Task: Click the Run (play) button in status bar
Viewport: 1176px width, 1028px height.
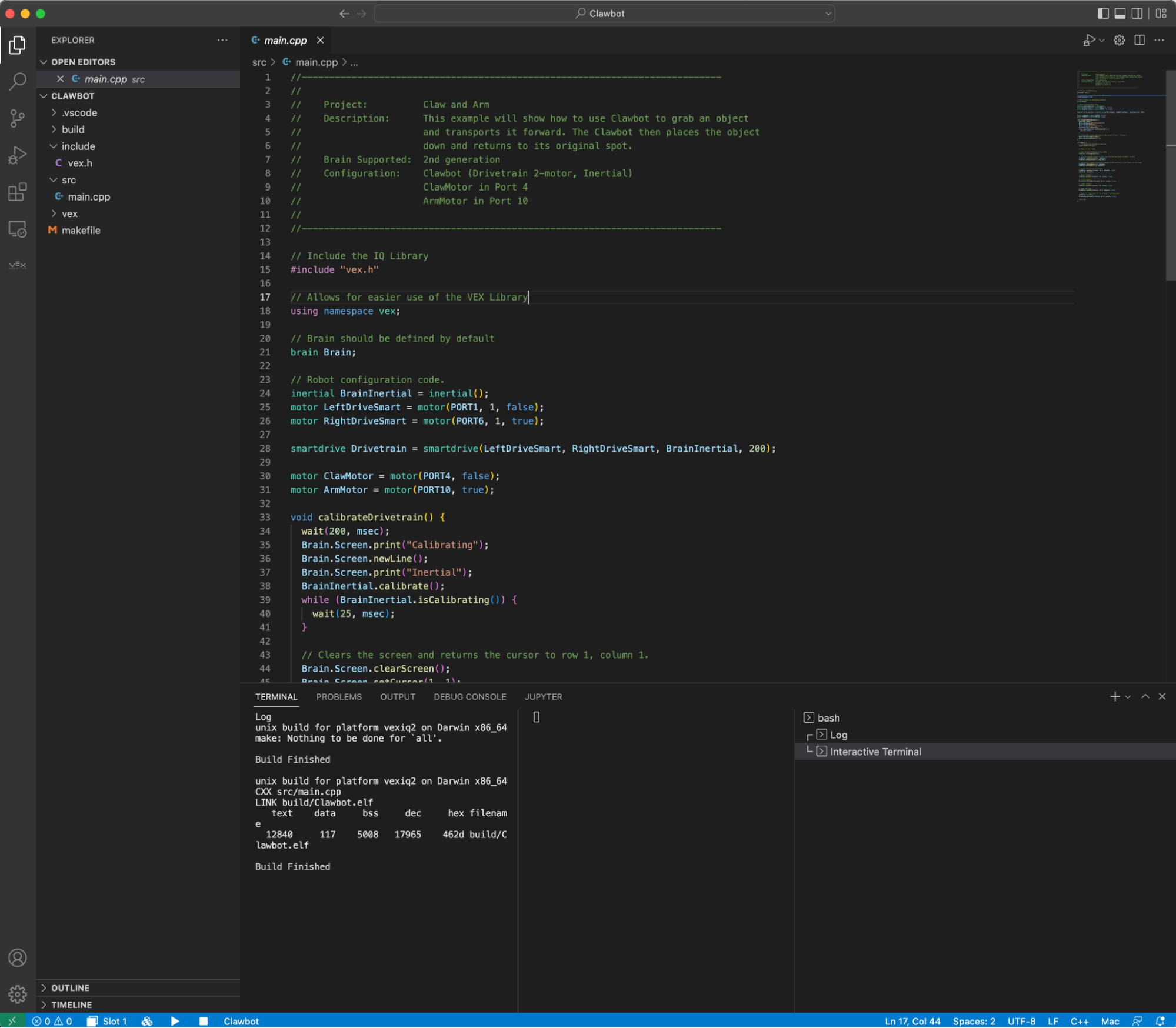Action: pyautogui.click(x=174, y=1020)
